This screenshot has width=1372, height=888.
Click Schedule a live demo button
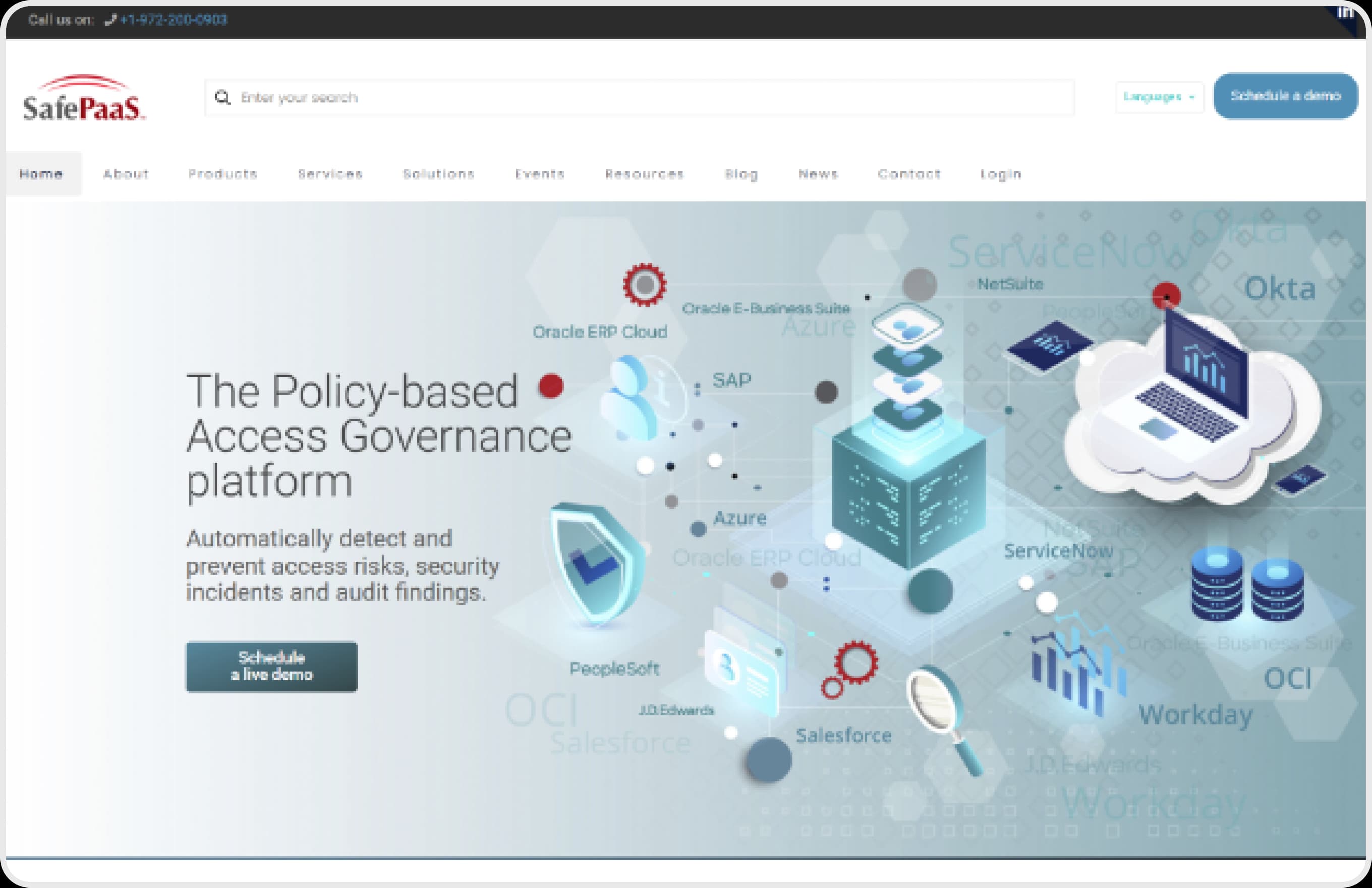tap(271, 667)
